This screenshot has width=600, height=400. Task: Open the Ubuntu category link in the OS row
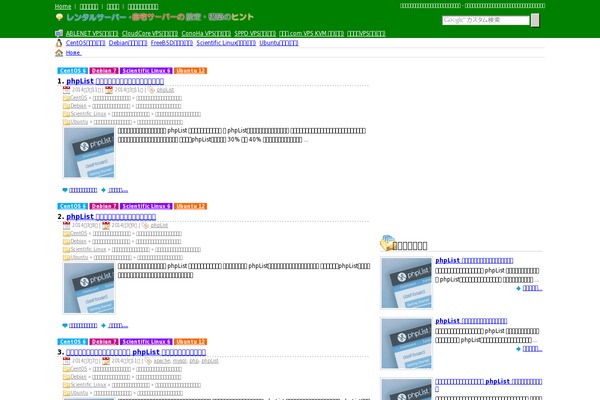[279, 43]
